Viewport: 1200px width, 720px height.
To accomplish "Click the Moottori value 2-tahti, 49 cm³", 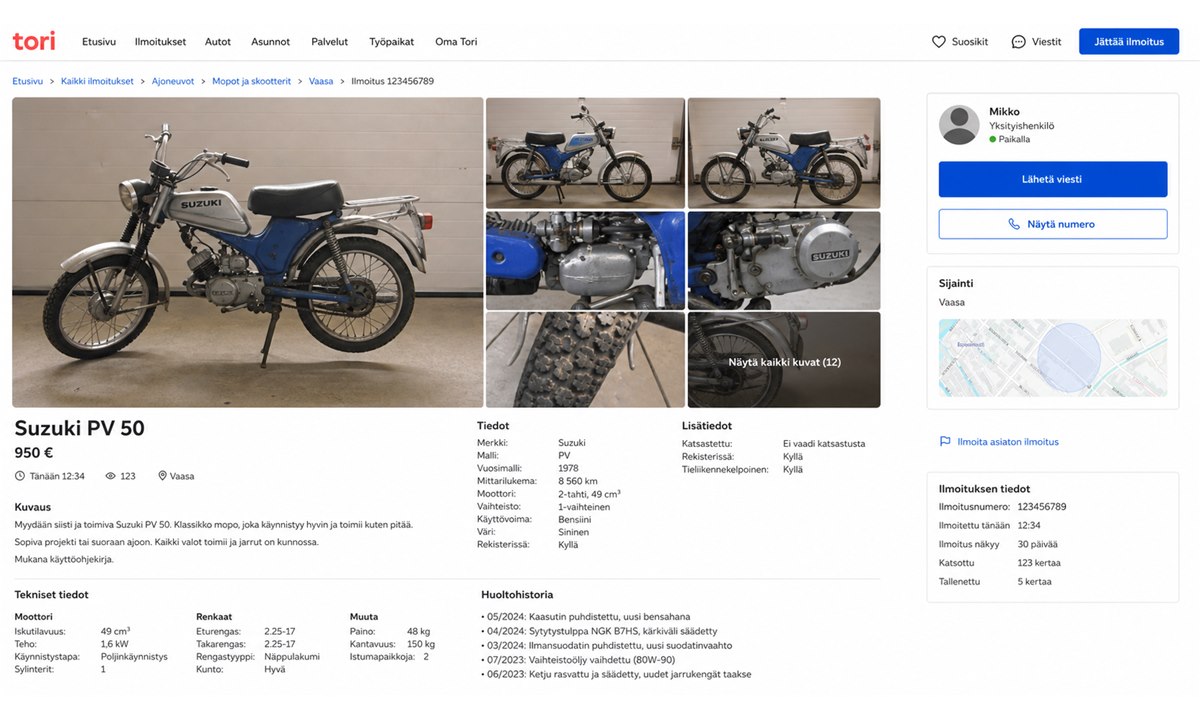I will pyautogui.click(x=589, y=494).
